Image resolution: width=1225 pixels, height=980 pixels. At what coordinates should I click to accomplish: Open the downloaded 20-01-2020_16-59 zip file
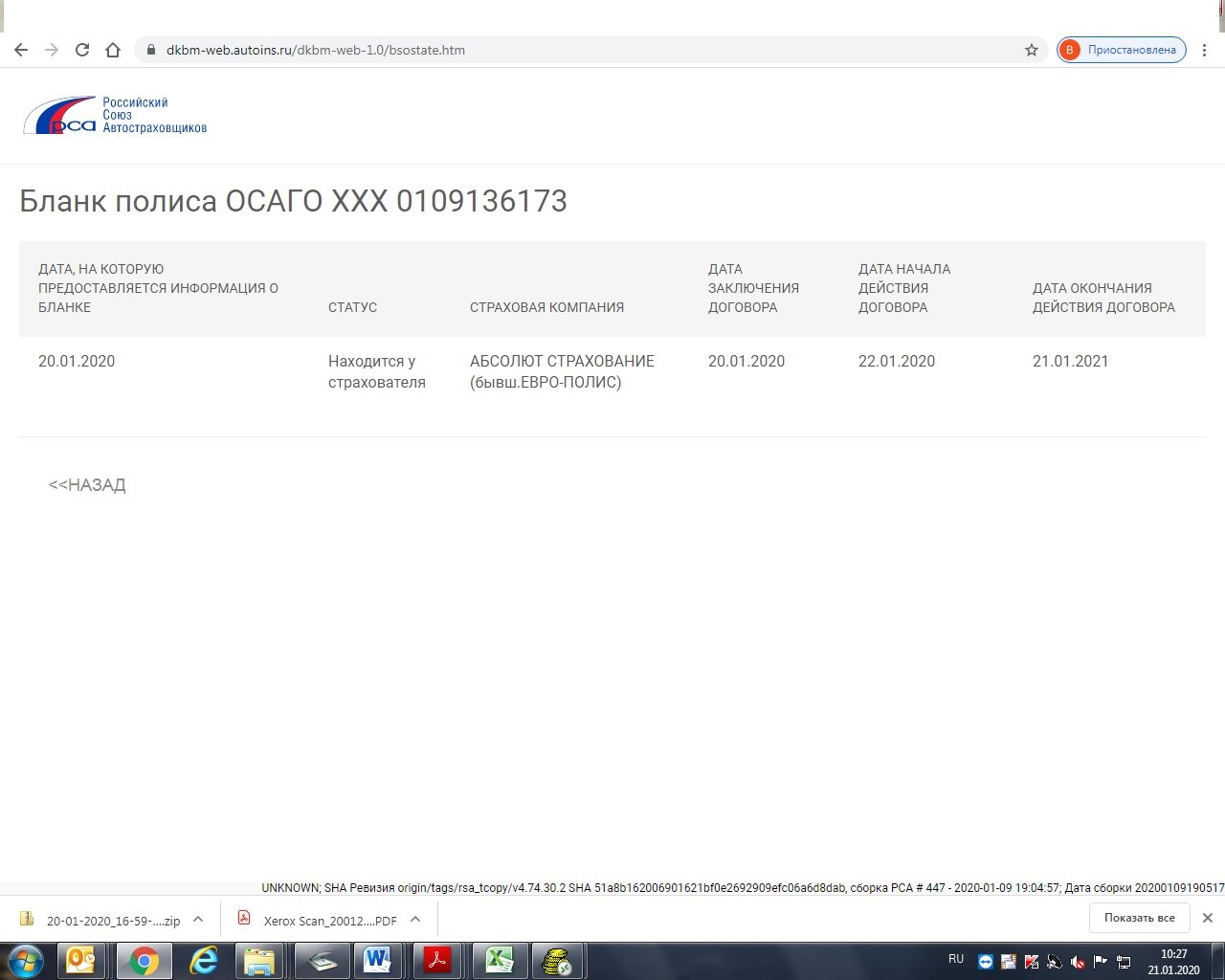point(100,920)
